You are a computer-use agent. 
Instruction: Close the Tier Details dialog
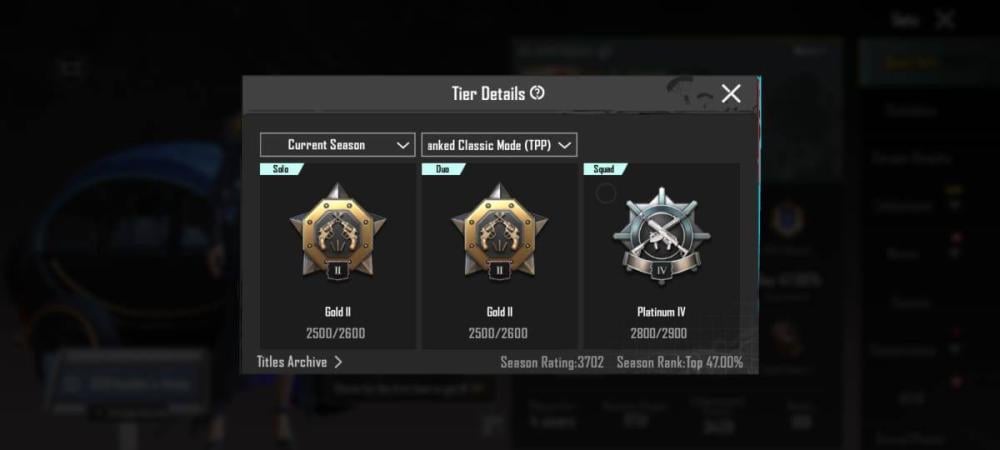(731, 94)
